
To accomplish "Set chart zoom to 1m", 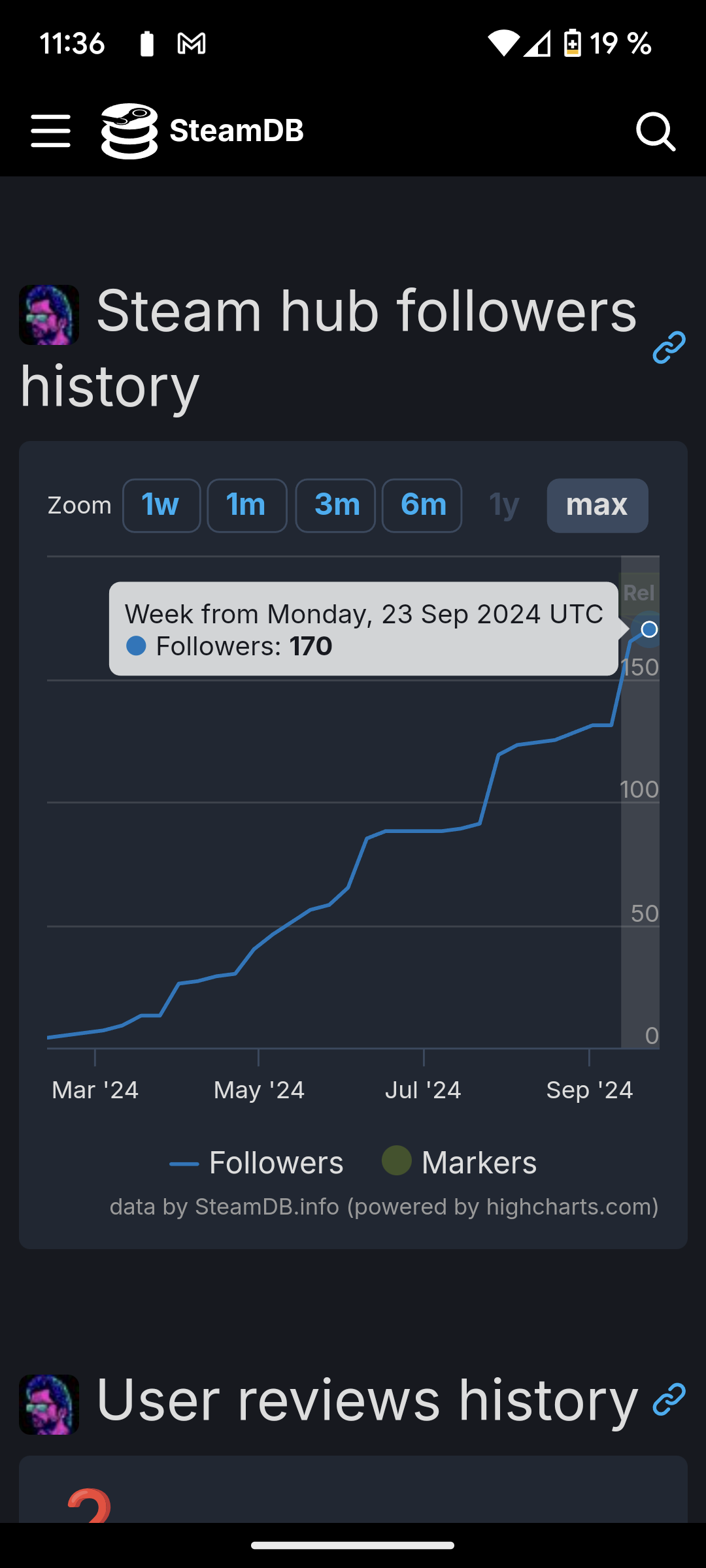I will pyautogui.click(x=246, y=505).
